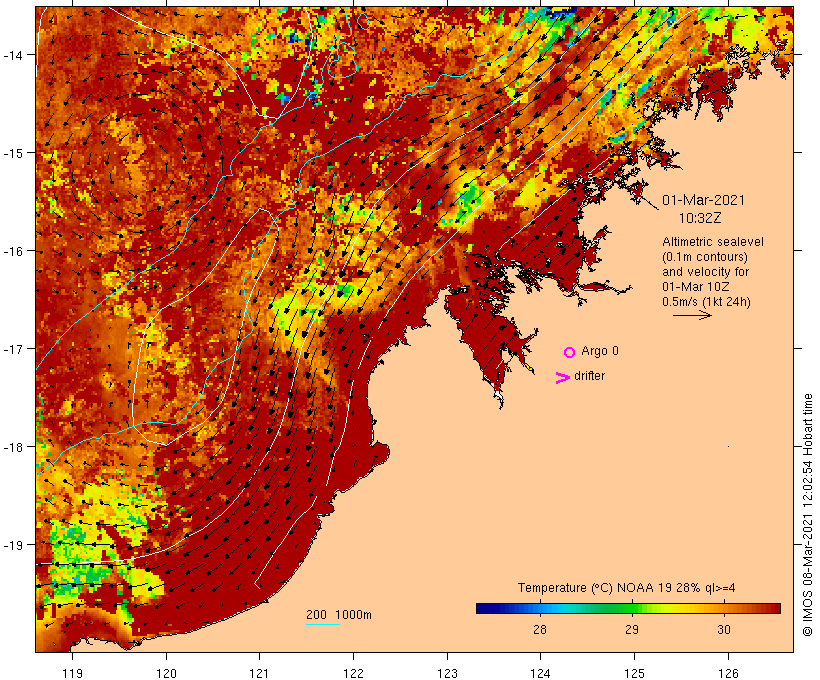Click the colorbar tick label 28
The width and height of the screenshot is (820, 680).
pyautogui.click(x=540, y=629)
